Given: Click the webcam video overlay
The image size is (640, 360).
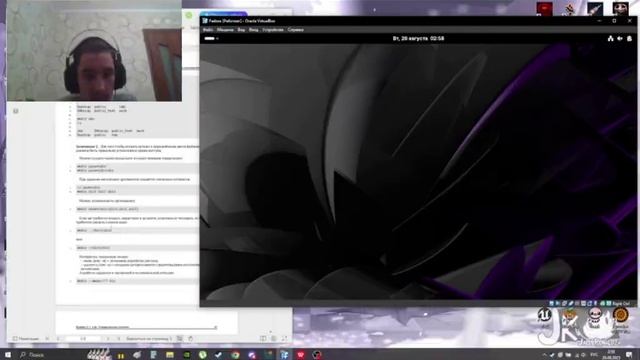Looking at the screenshot, I should (94, 51).
